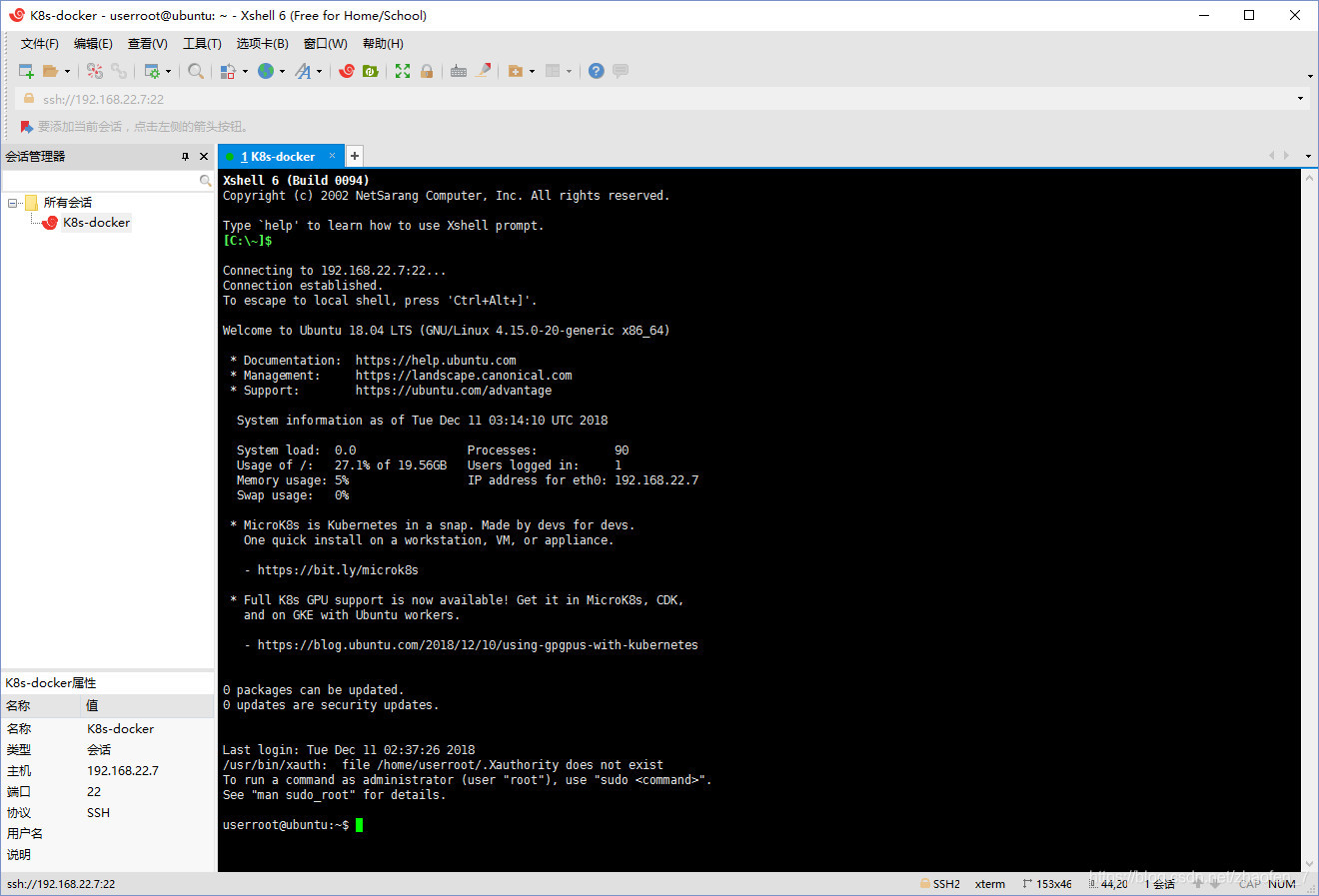Click the terminal scrollbar up arrow

click(1309, 177)
